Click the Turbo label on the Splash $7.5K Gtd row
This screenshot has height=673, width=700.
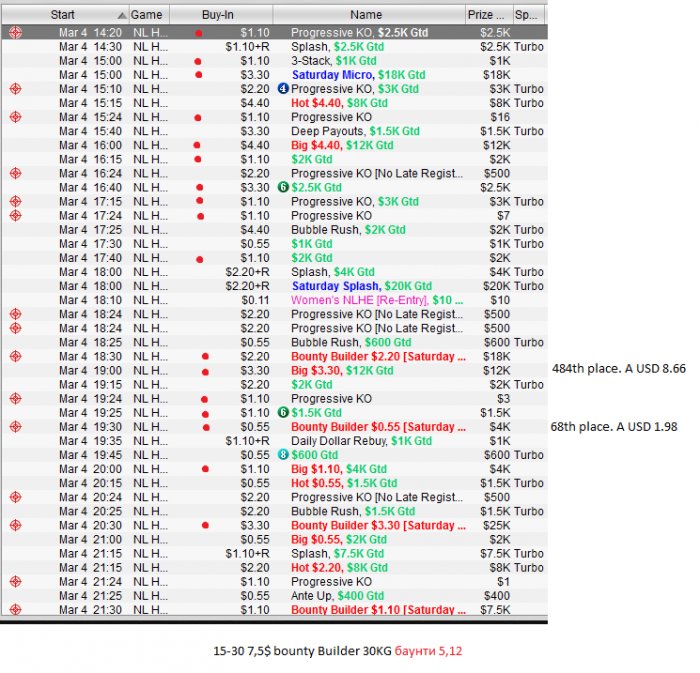[529, 553]
